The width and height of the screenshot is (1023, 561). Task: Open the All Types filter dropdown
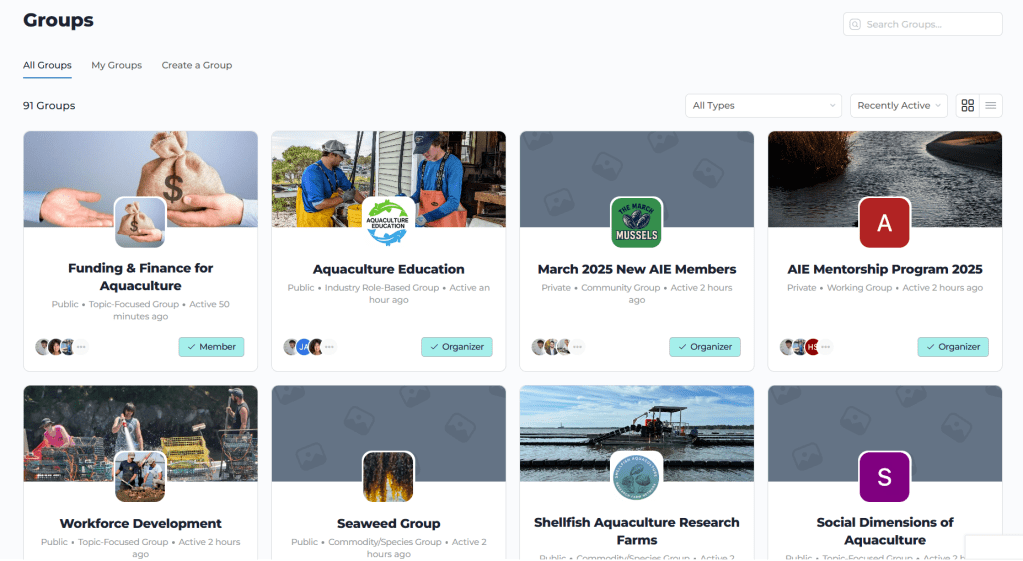coord(764,105)
